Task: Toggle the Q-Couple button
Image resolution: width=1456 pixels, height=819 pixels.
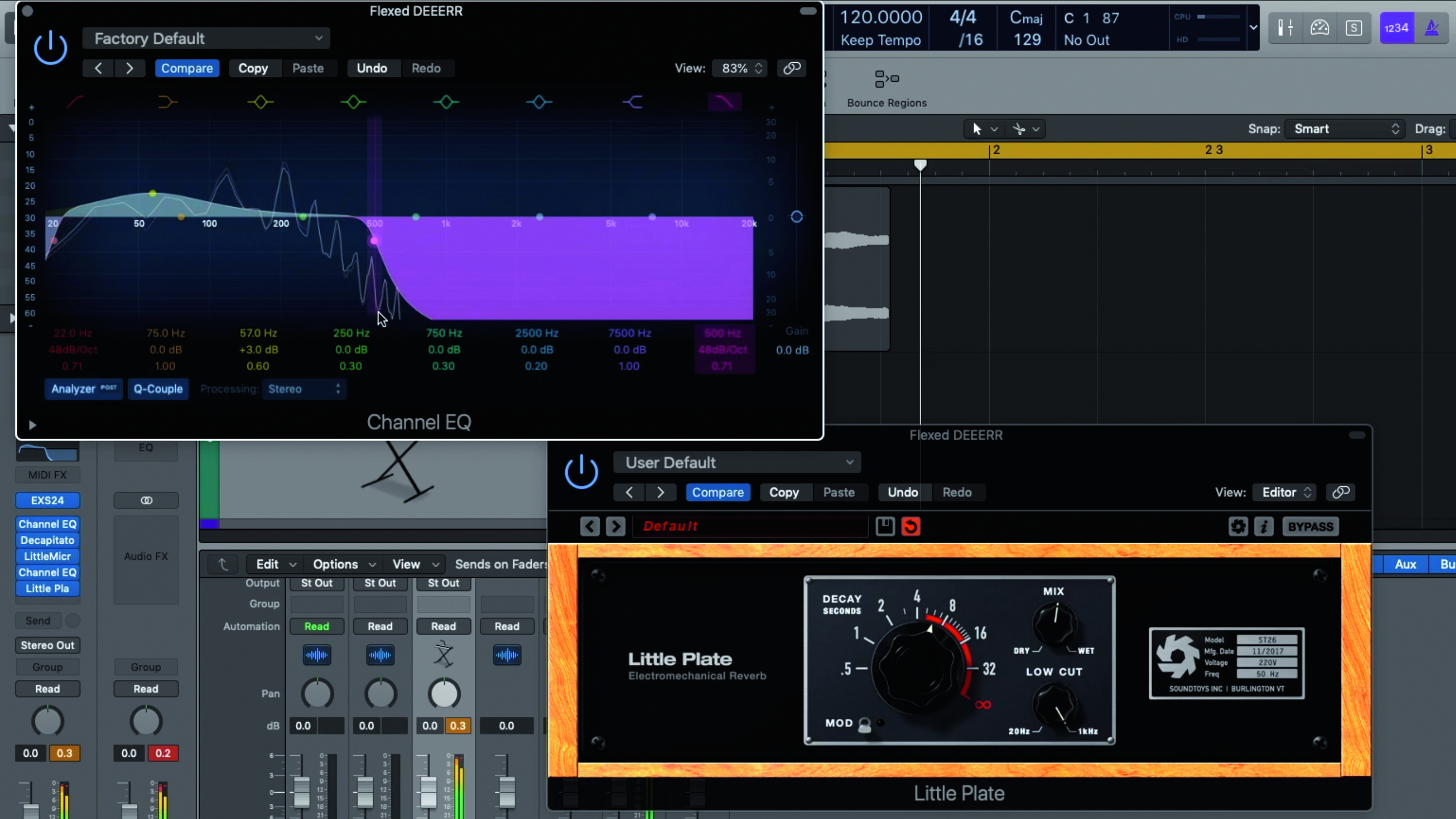Action: tap(158, 389)
